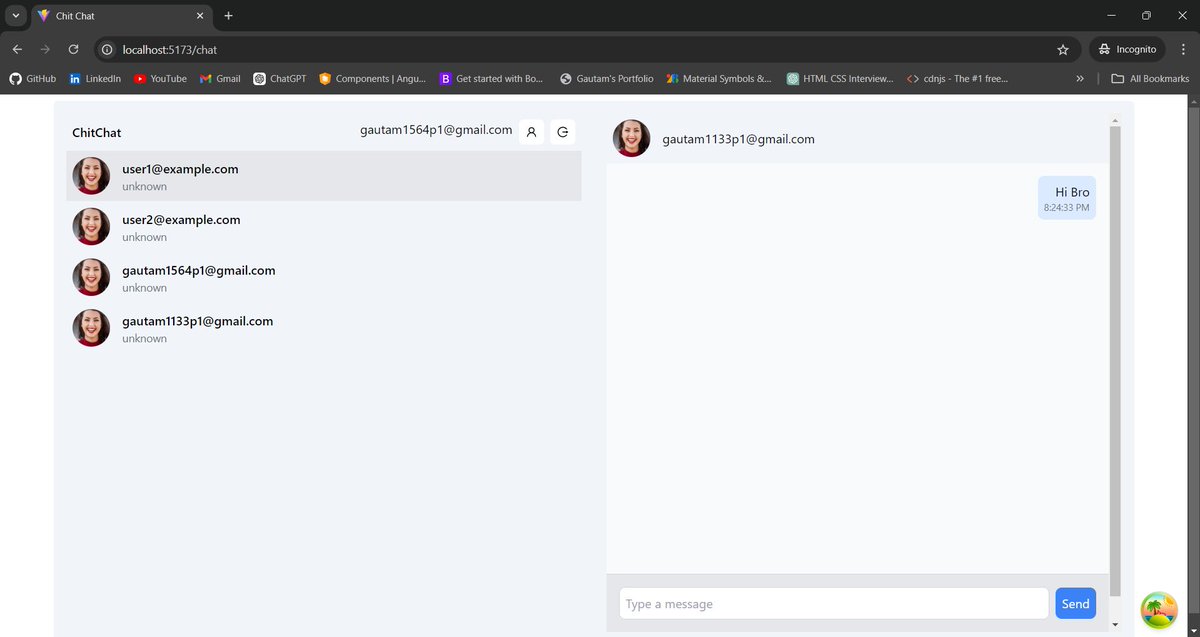Click gautam1133p1@gmail.com's avatar in chat header
1200x637 pixels.
tap(631, 139)
